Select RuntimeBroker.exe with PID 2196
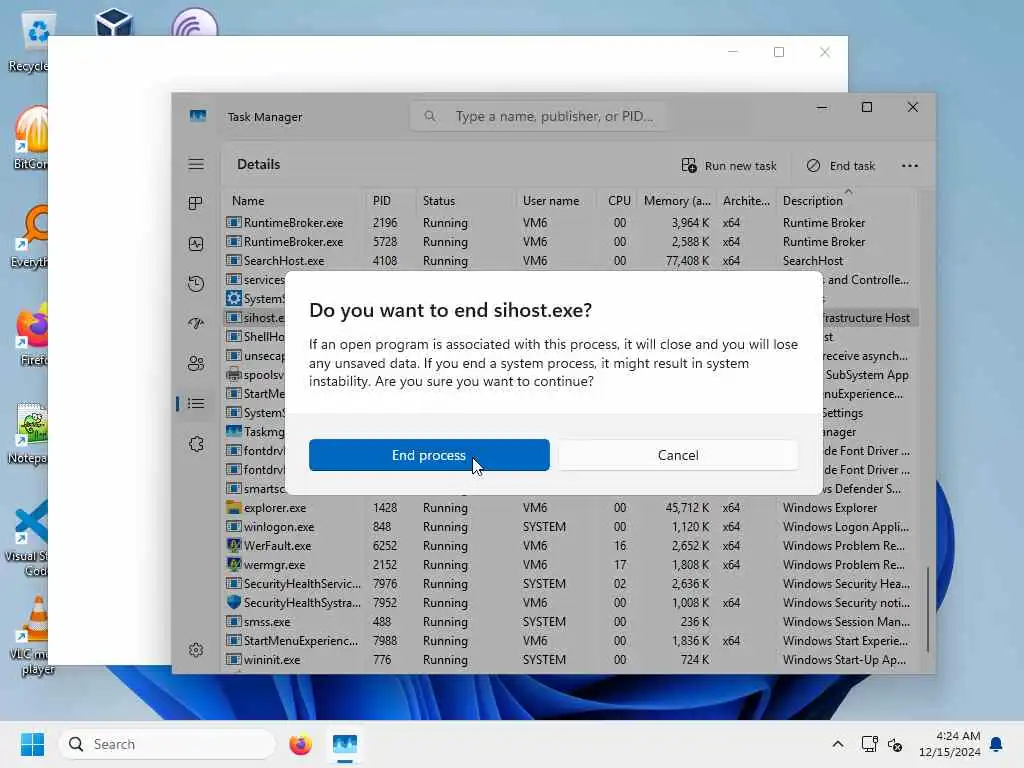This screenshot has height=768, width=1024. pos(571,223)
